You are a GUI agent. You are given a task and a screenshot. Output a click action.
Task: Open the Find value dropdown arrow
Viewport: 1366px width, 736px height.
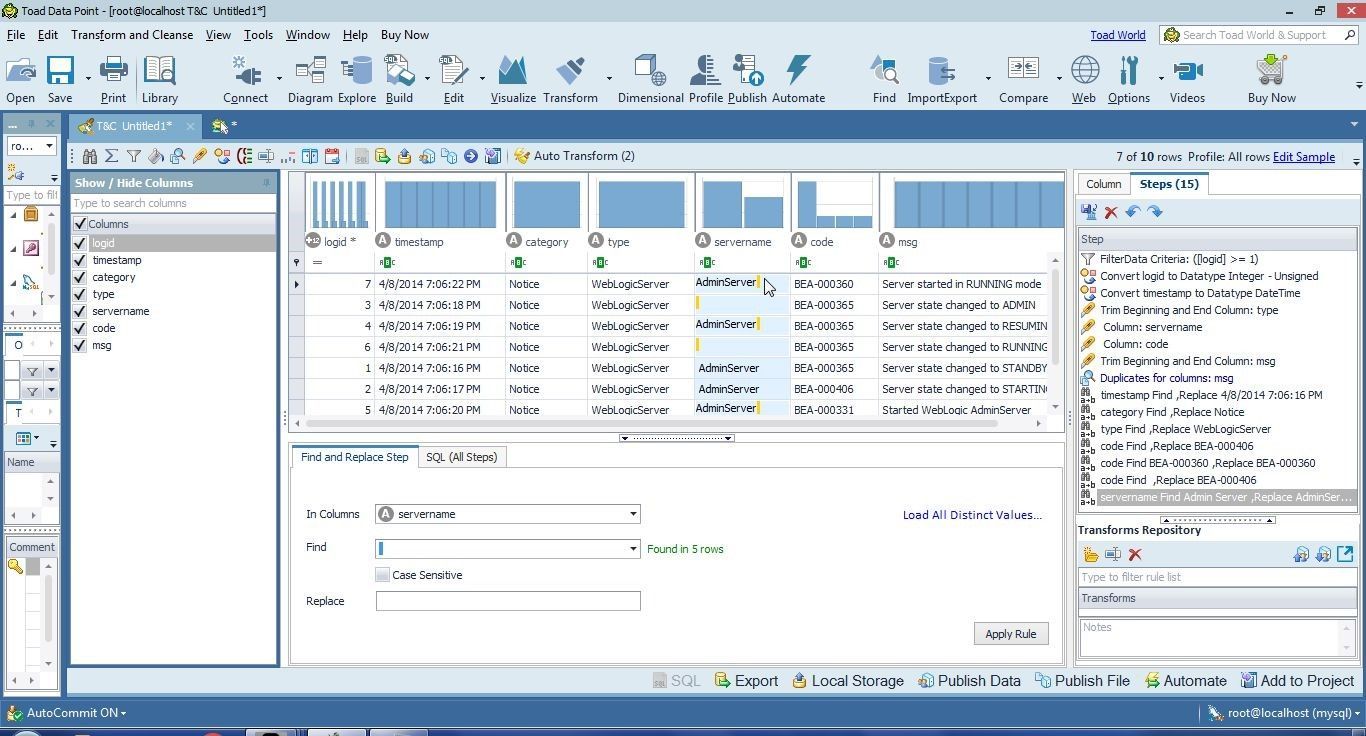click(x=632, y=548)
